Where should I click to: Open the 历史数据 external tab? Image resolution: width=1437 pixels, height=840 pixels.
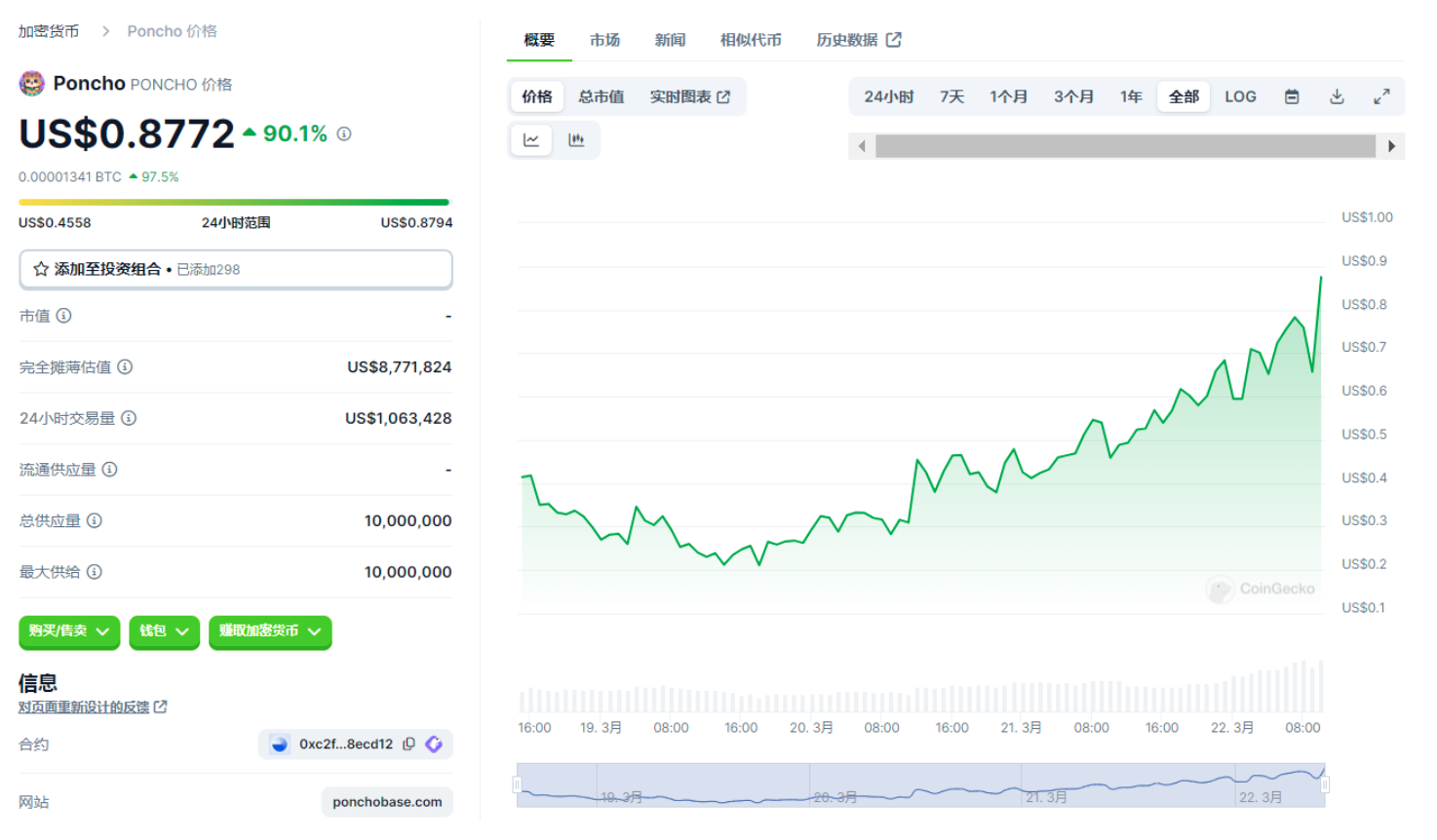pos(859,40)
